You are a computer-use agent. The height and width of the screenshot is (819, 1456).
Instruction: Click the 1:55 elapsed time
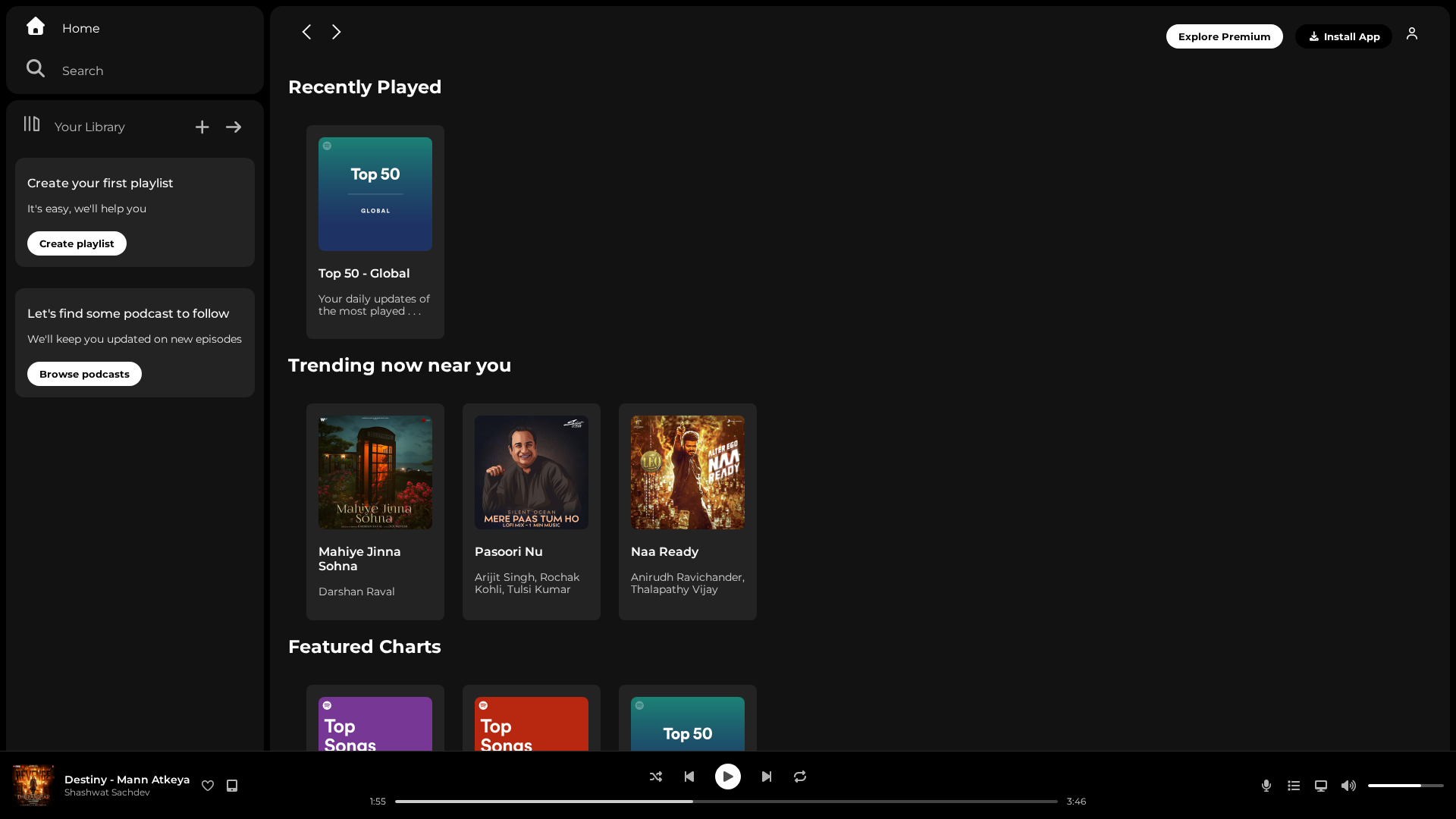378,802
